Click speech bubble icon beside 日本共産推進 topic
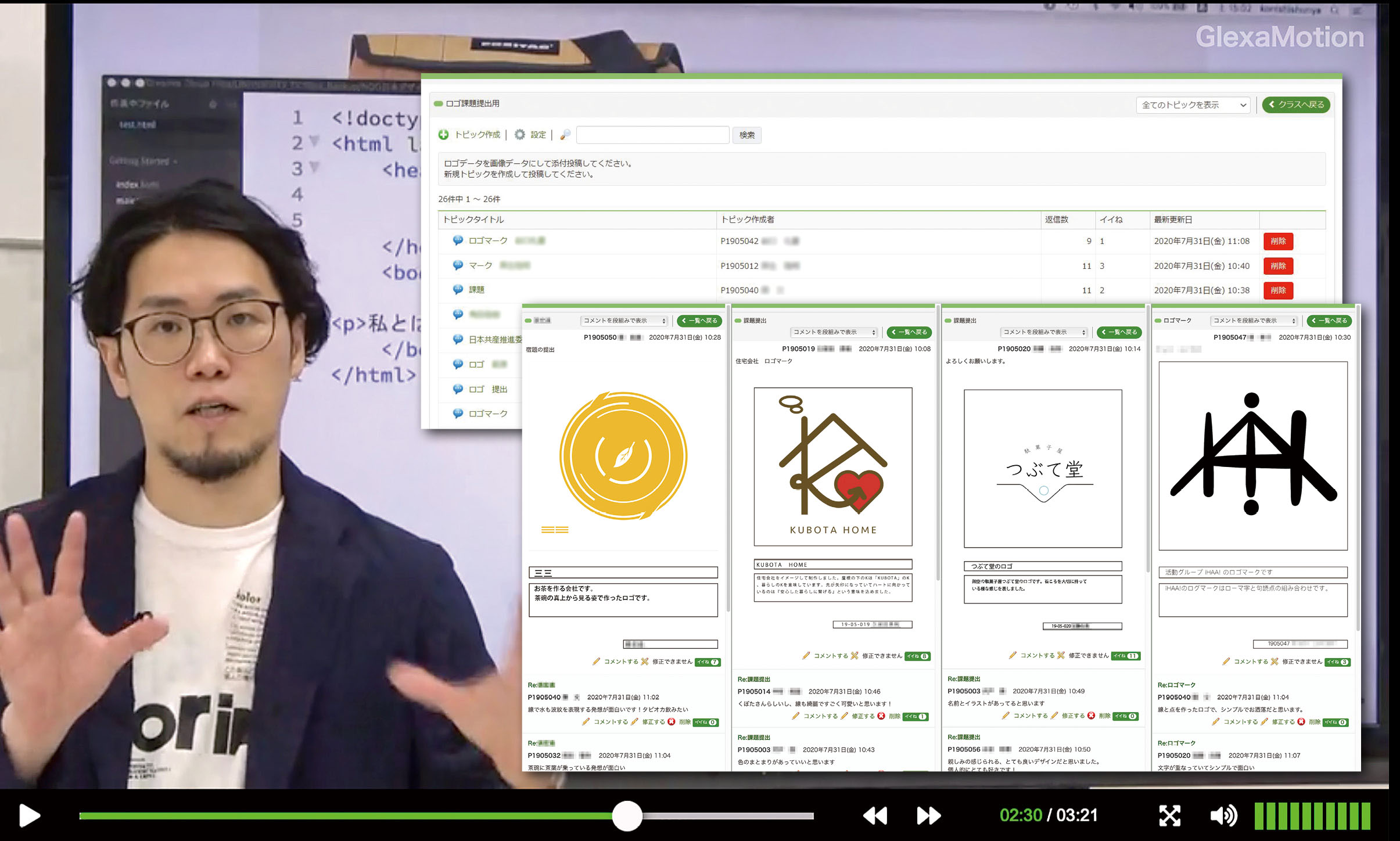Viewport: 1400px width, 841px height. pyautogui.click(x=458, y=339)
